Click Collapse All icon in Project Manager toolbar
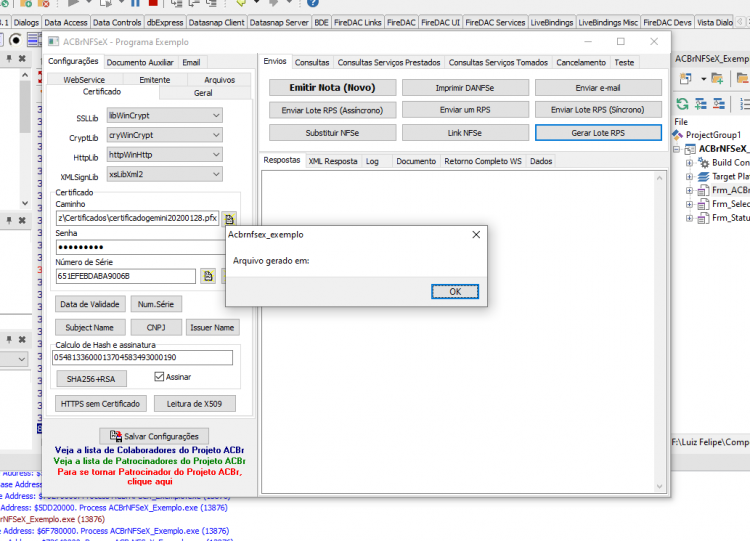The width and height of the screenshot is (750, 541). click(x=719, y=103)
